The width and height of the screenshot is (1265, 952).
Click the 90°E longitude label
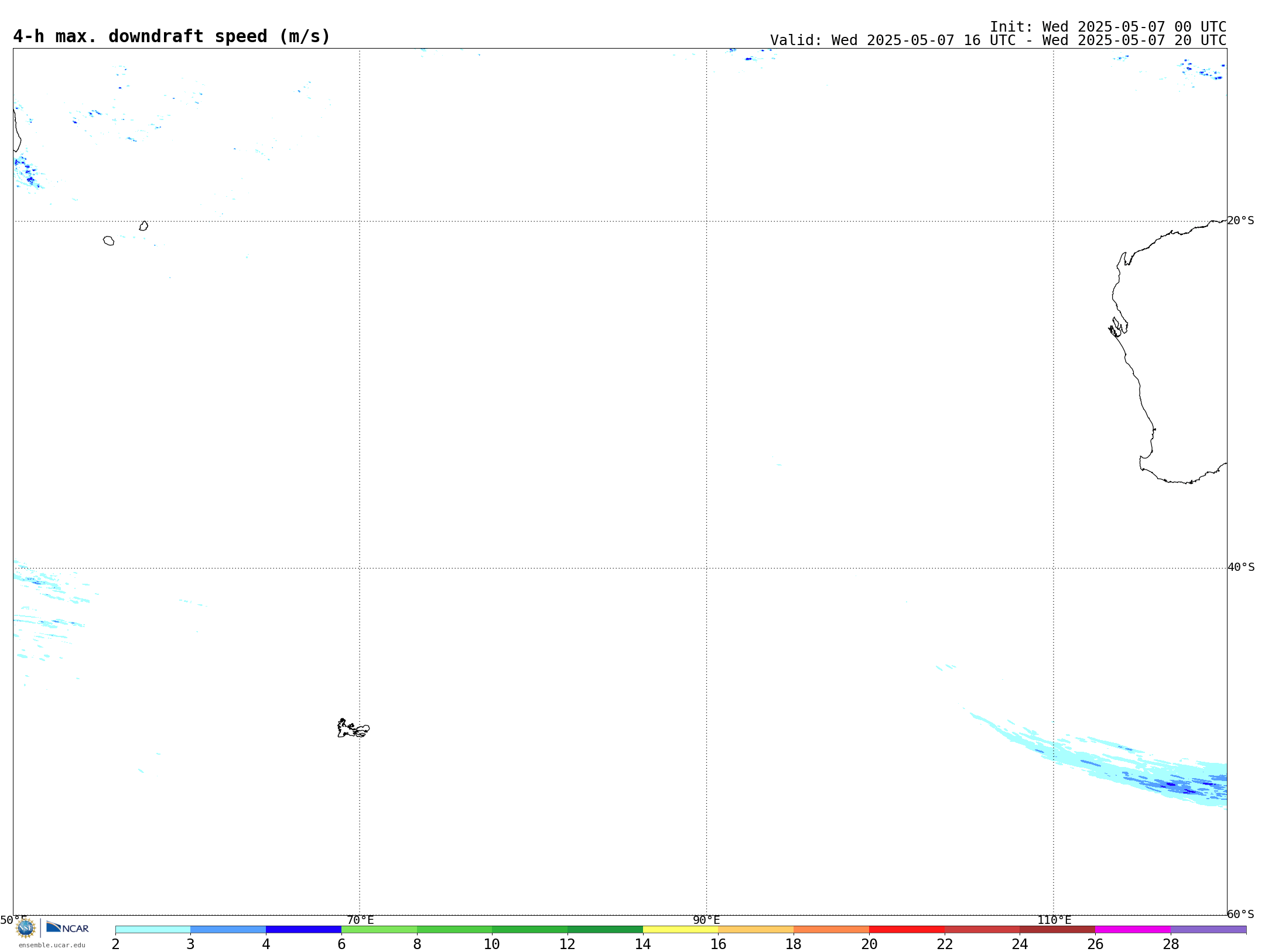coord(706,920)
